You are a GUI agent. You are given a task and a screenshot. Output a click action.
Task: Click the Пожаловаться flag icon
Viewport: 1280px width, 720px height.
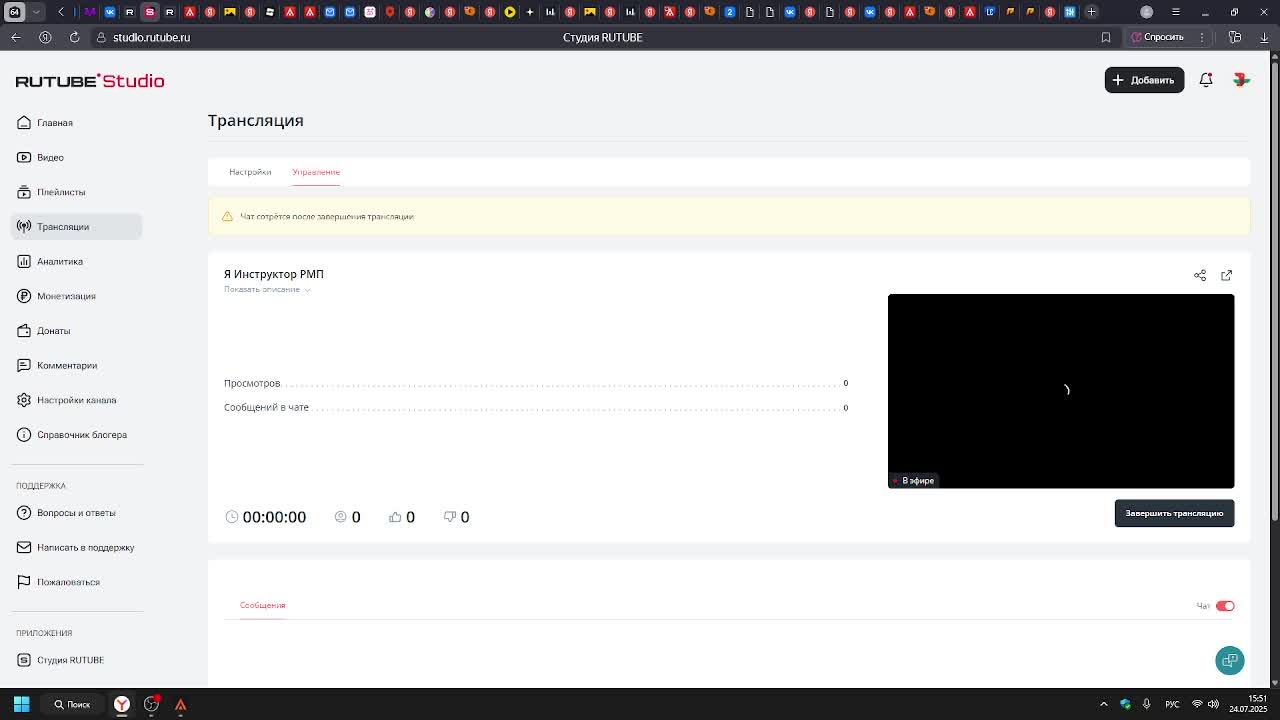point(24,582)
